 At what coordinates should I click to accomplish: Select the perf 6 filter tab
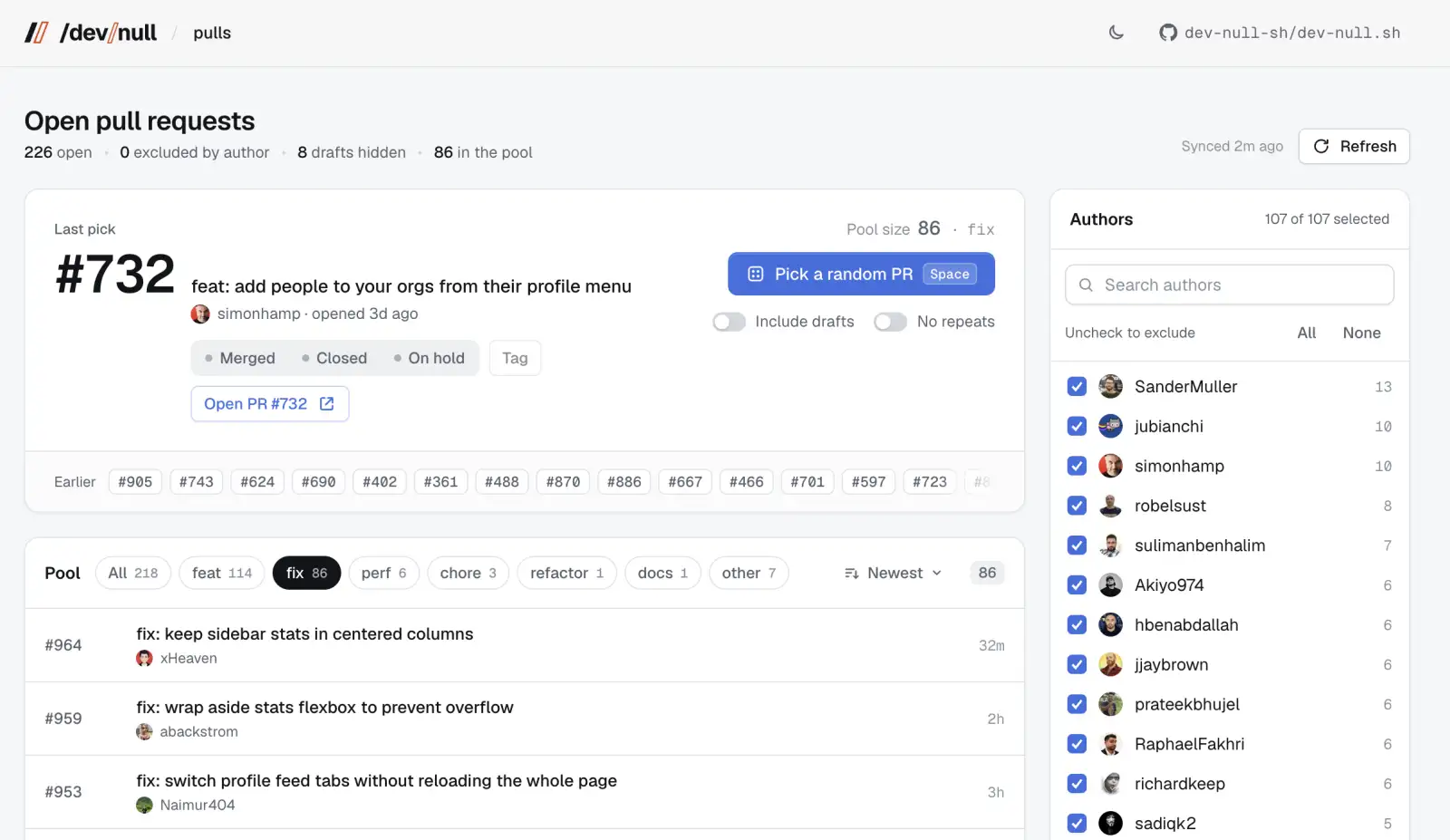click(383, 573)
